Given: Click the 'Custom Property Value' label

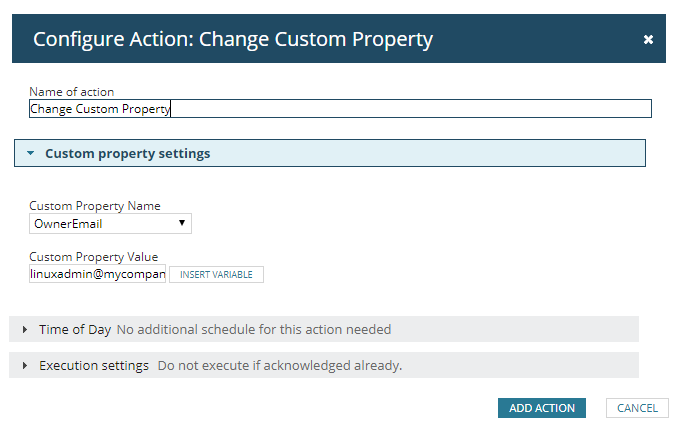Looking at the screenshot, I should tap(94, 257).
